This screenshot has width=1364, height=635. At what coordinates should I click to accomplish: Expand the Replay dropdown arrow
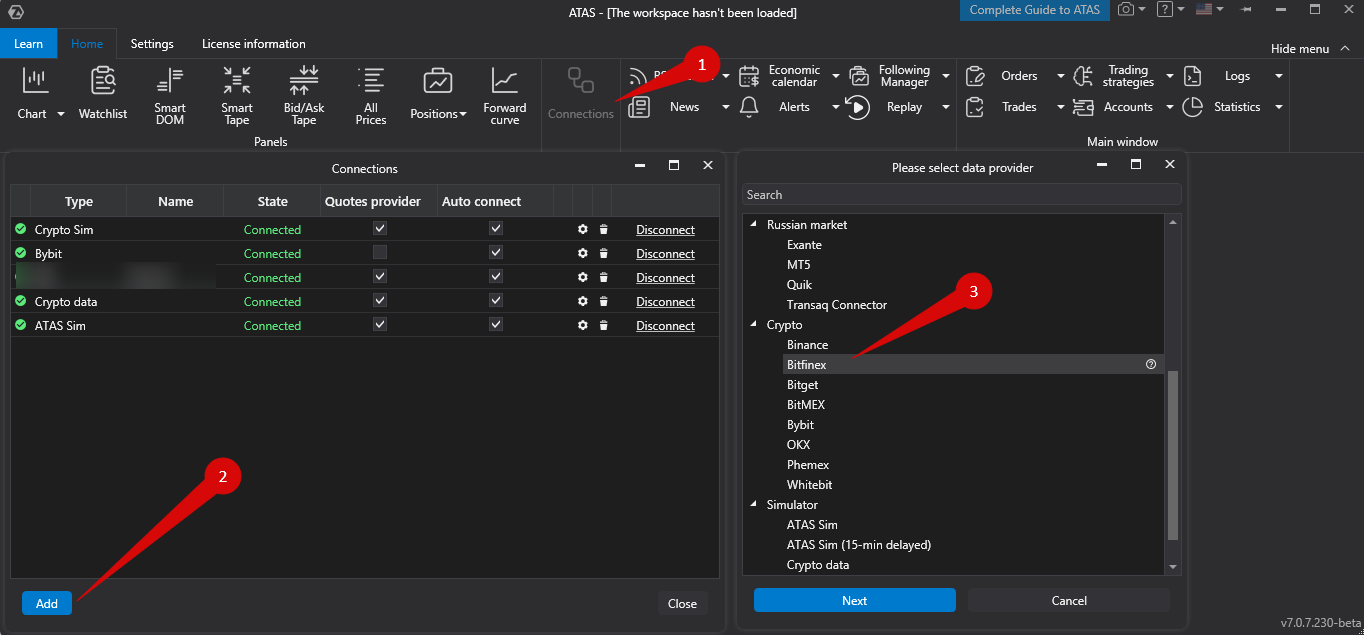tap(945, 107)
